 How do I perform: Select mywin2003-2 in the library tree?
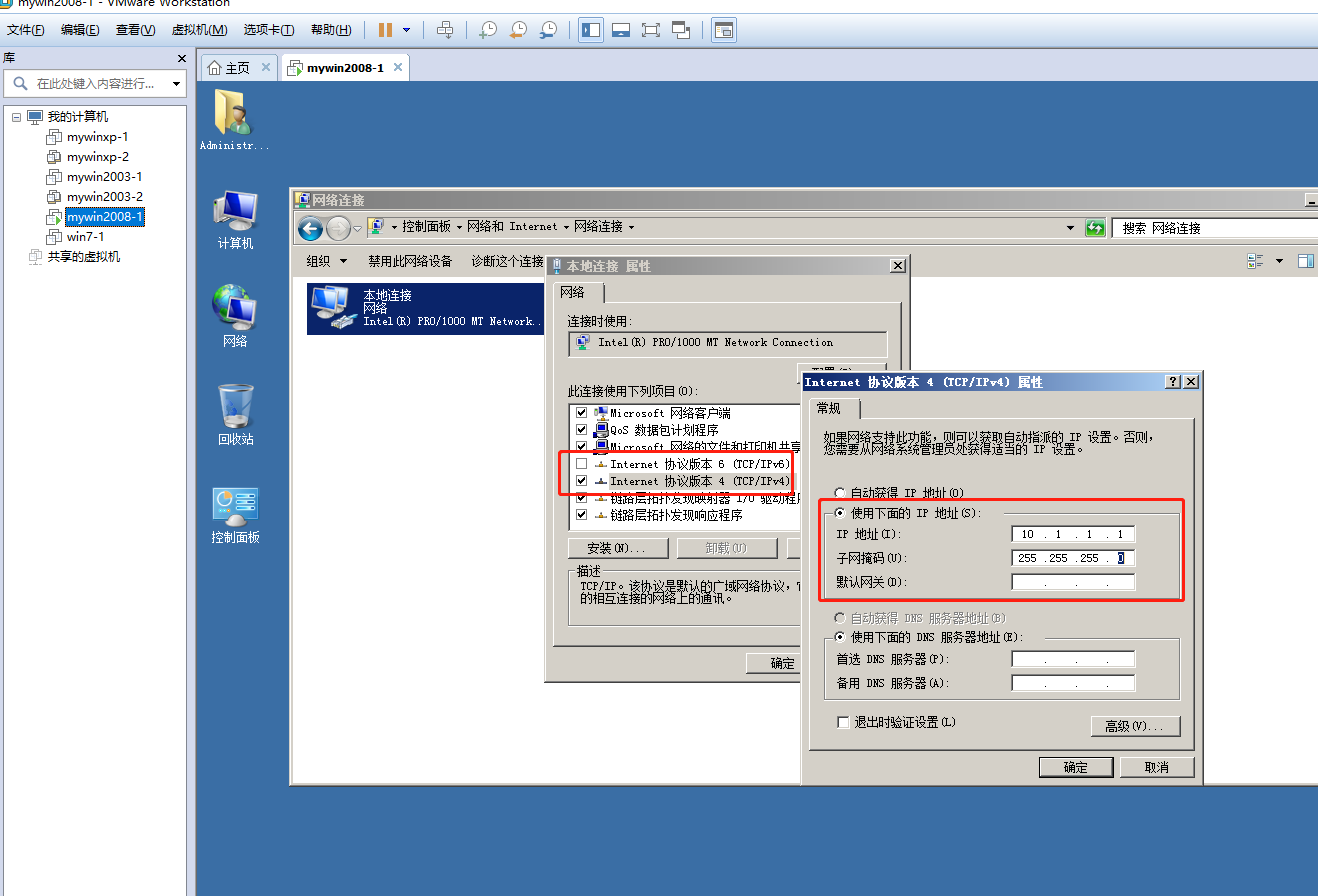pyautogui.click(x=104, y=197)
